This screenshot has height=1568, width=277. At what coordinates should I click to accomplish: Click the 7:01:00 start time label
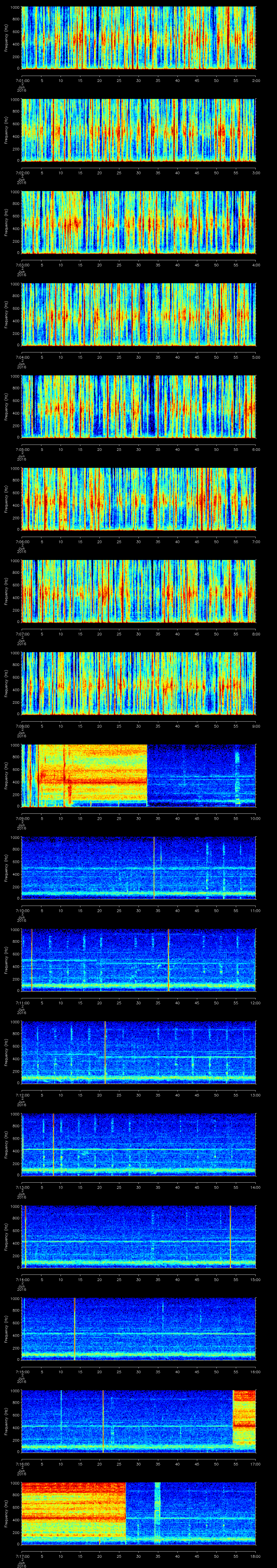coord(22,80)
